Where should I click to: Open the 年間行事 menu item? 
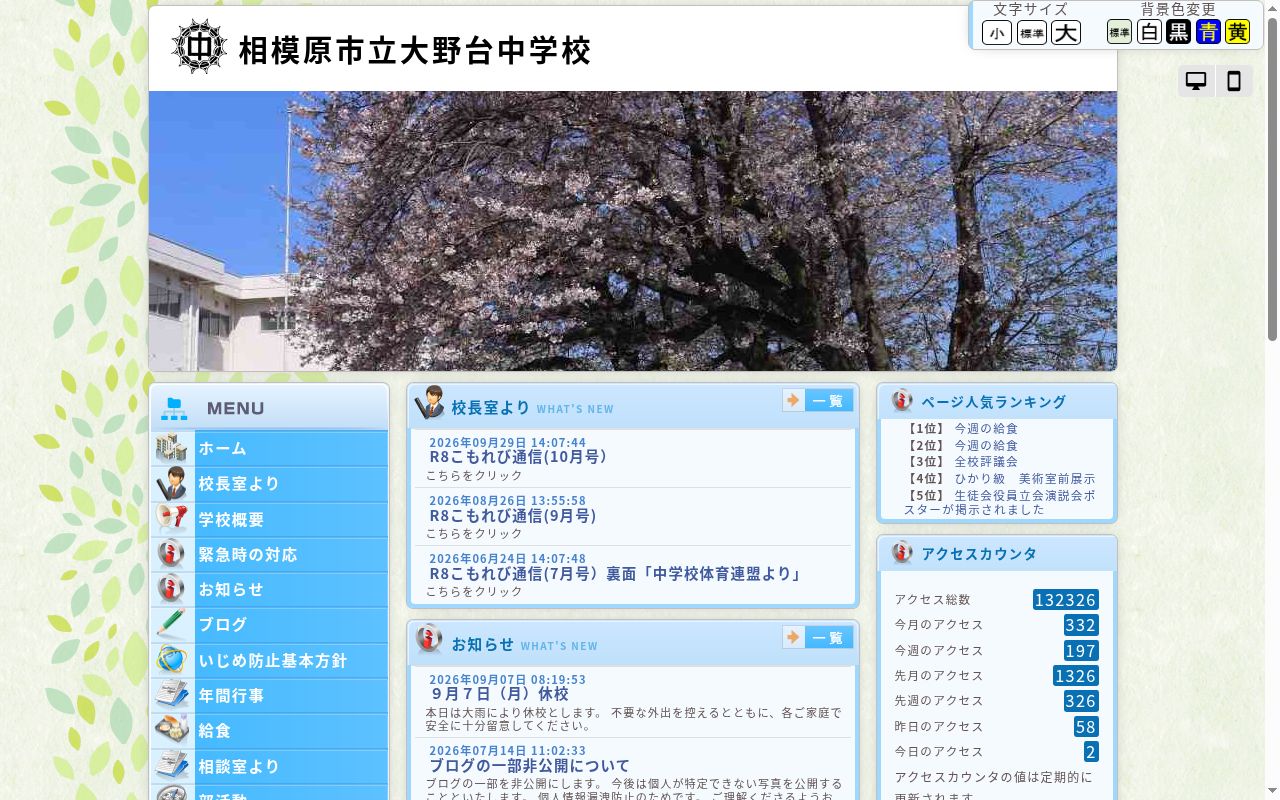[x=270, y=695]
